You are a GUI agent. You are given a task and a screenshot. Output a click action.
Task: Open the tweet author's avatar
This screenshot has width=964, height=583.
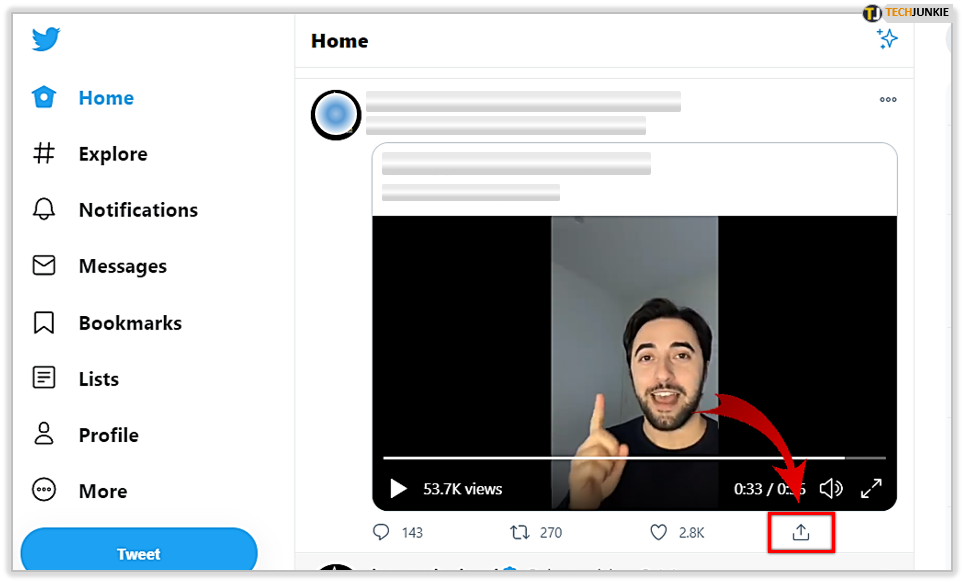pyautogui.click(x=336, y=115)
